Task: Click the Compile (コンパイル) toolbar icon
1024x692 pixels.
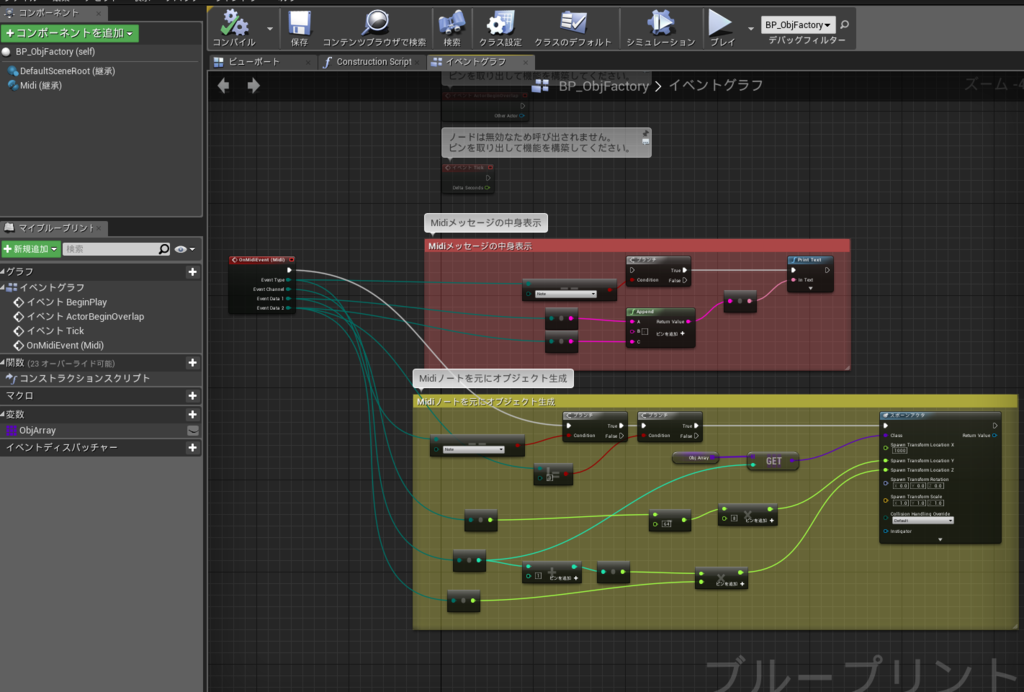Action: [234, 24]
